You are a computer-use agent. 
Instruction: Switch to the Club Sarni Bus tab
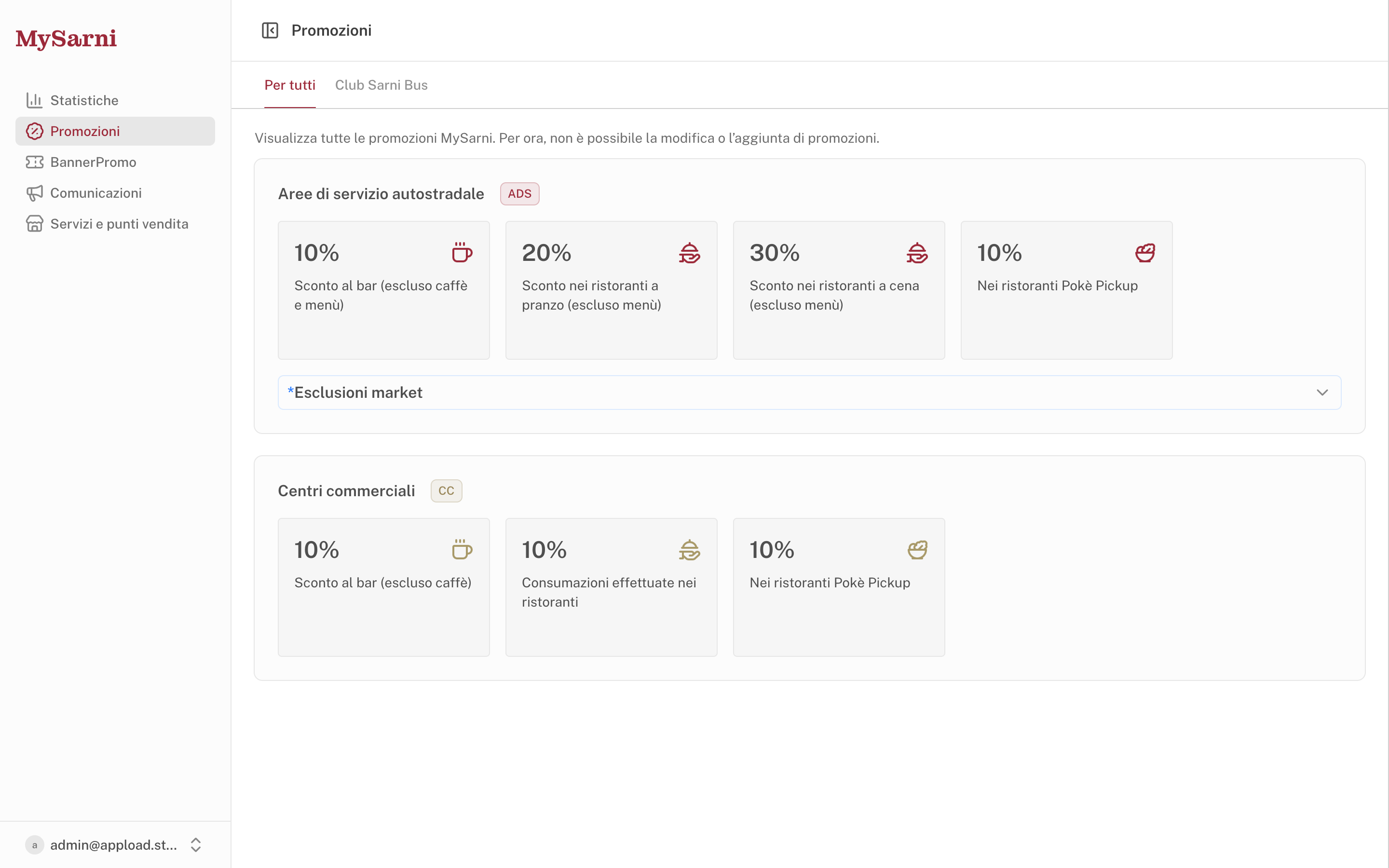coord(381,85)
